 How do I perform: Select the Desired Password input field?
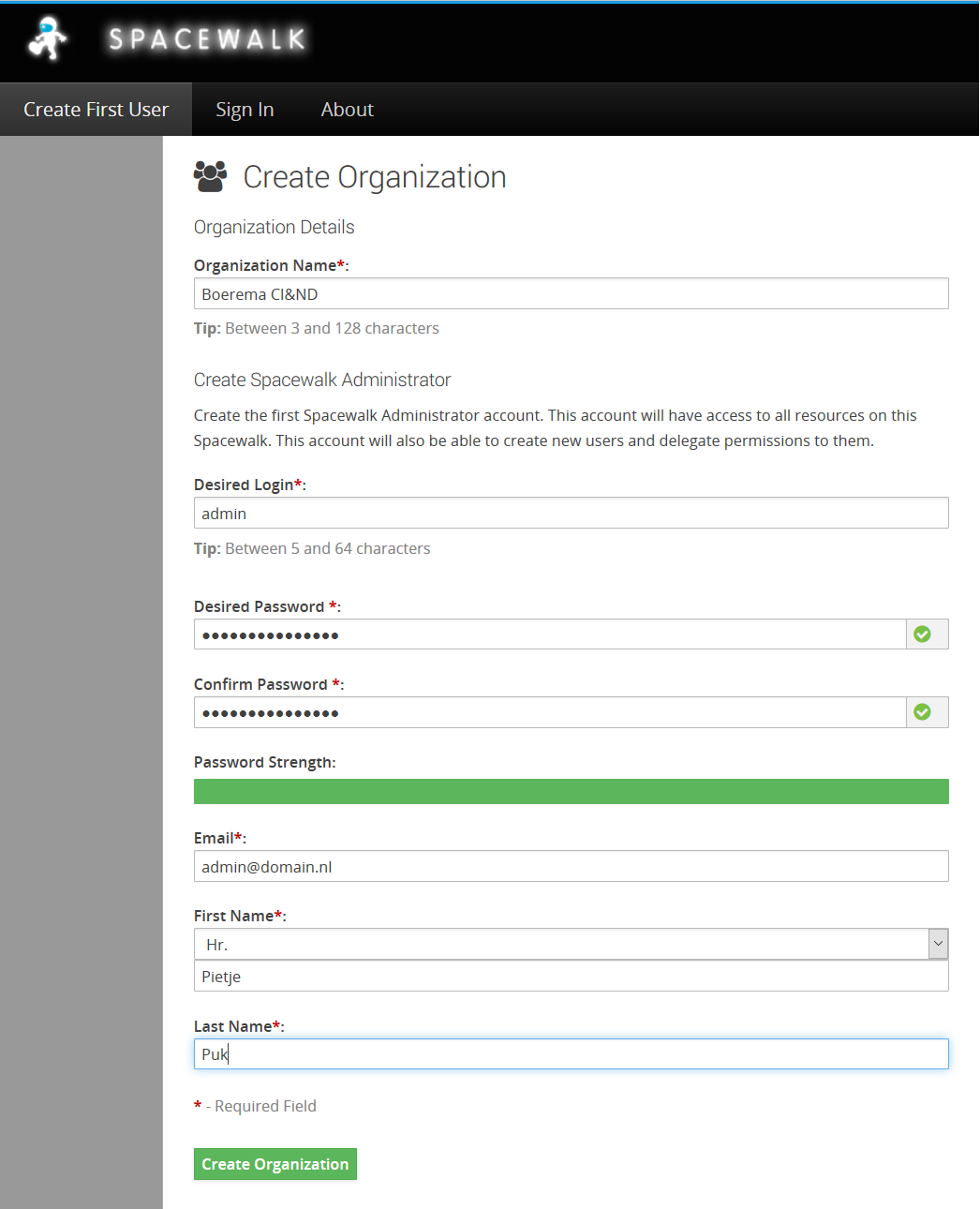(549, 634)
